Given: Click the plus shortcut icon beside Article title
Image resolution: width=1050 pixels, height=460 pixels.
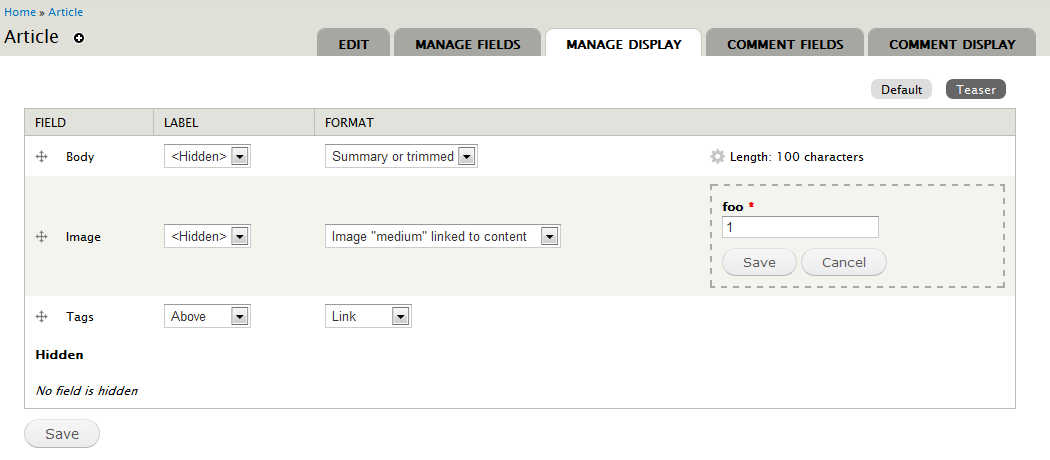Looking at the screenshot, I should (x=79, y=38).
